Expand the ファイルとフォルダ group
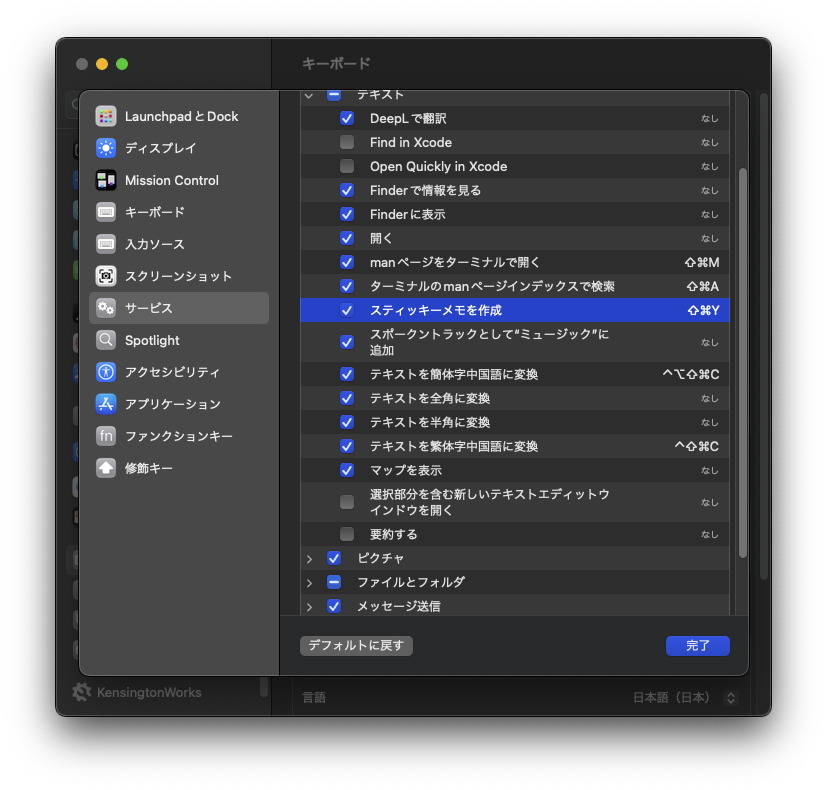827x790 pixels. 310,583
